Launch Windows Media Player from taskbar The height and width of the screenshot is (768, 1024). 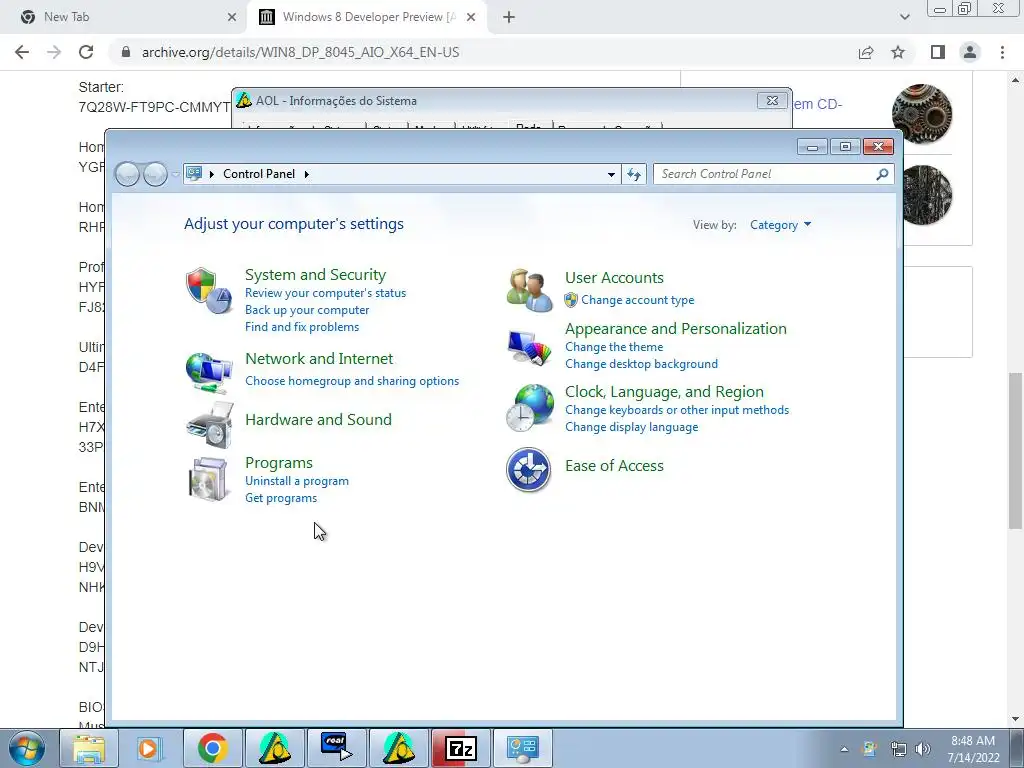coord(150,748)
